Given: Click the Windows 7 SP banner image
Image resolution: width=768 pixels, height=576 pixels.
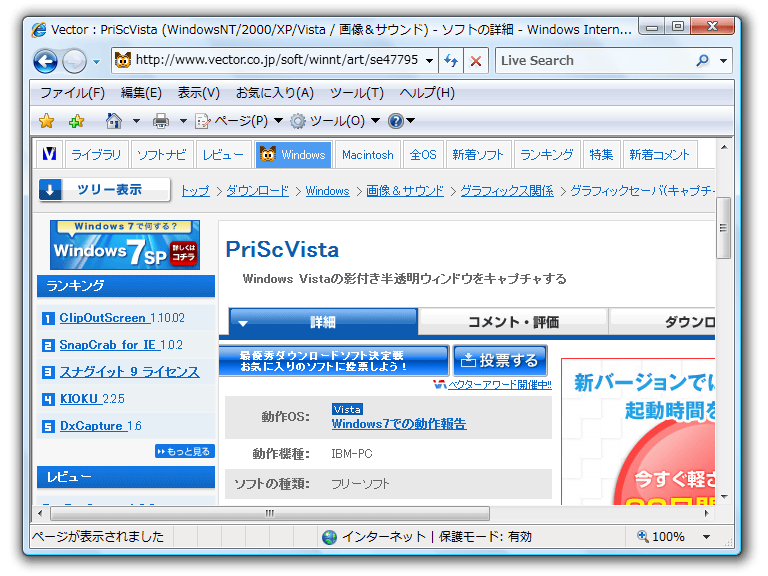Looking at the screenshot, I should pos(125,244).
